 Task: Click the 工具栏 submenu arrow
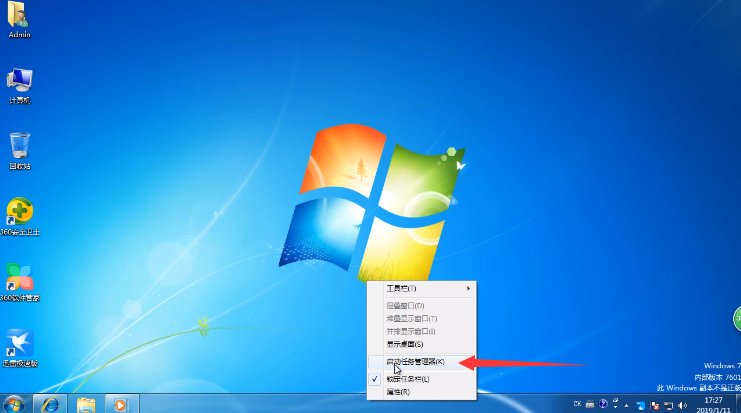click(x=468, y=288)
